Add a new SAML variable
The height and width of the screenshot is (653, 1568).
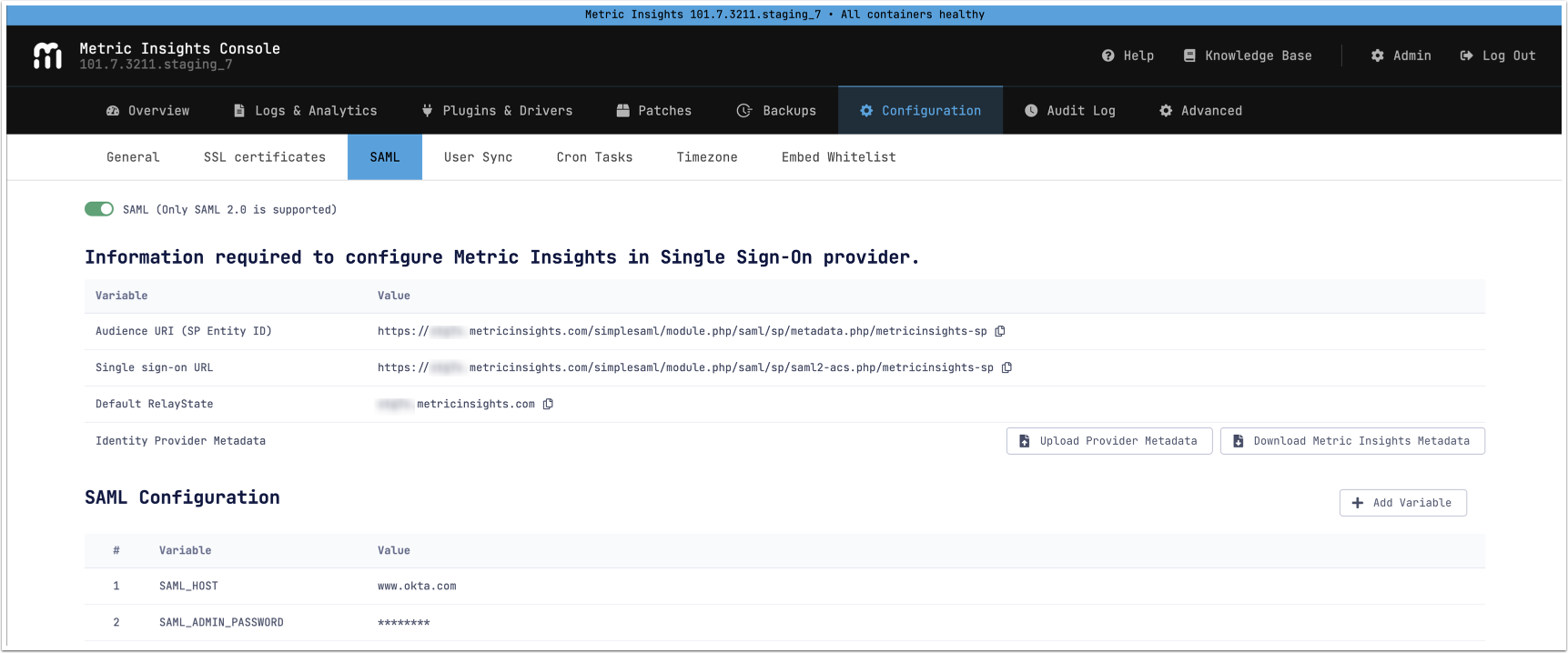(1402, 503)
